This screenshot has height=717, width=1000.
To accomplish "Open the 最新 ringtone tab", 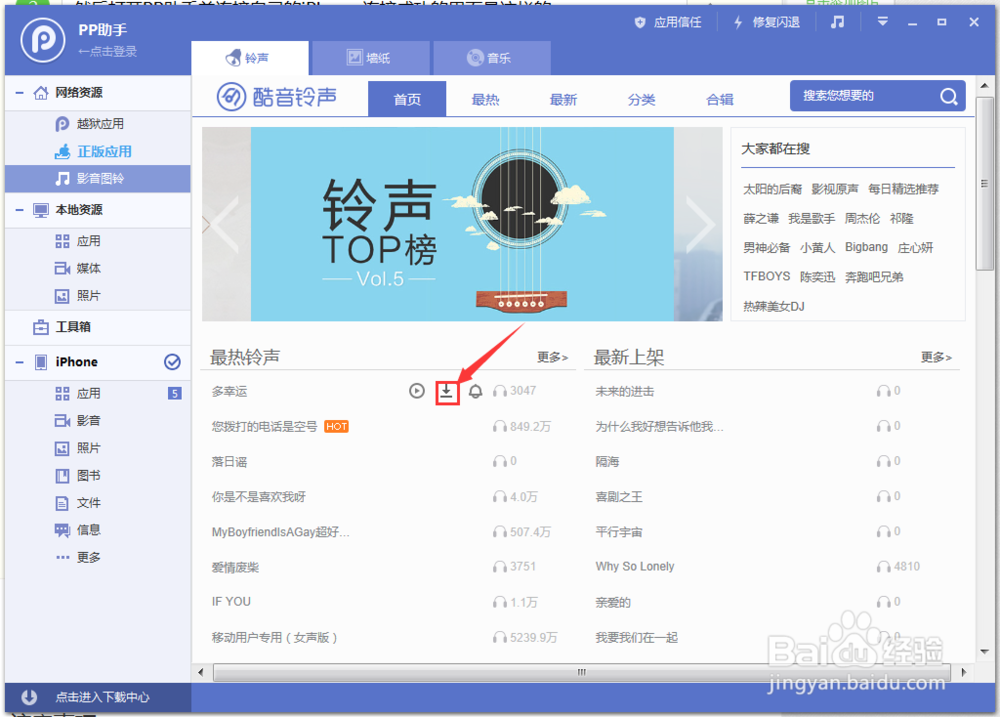I will click(x=563, y=99).
